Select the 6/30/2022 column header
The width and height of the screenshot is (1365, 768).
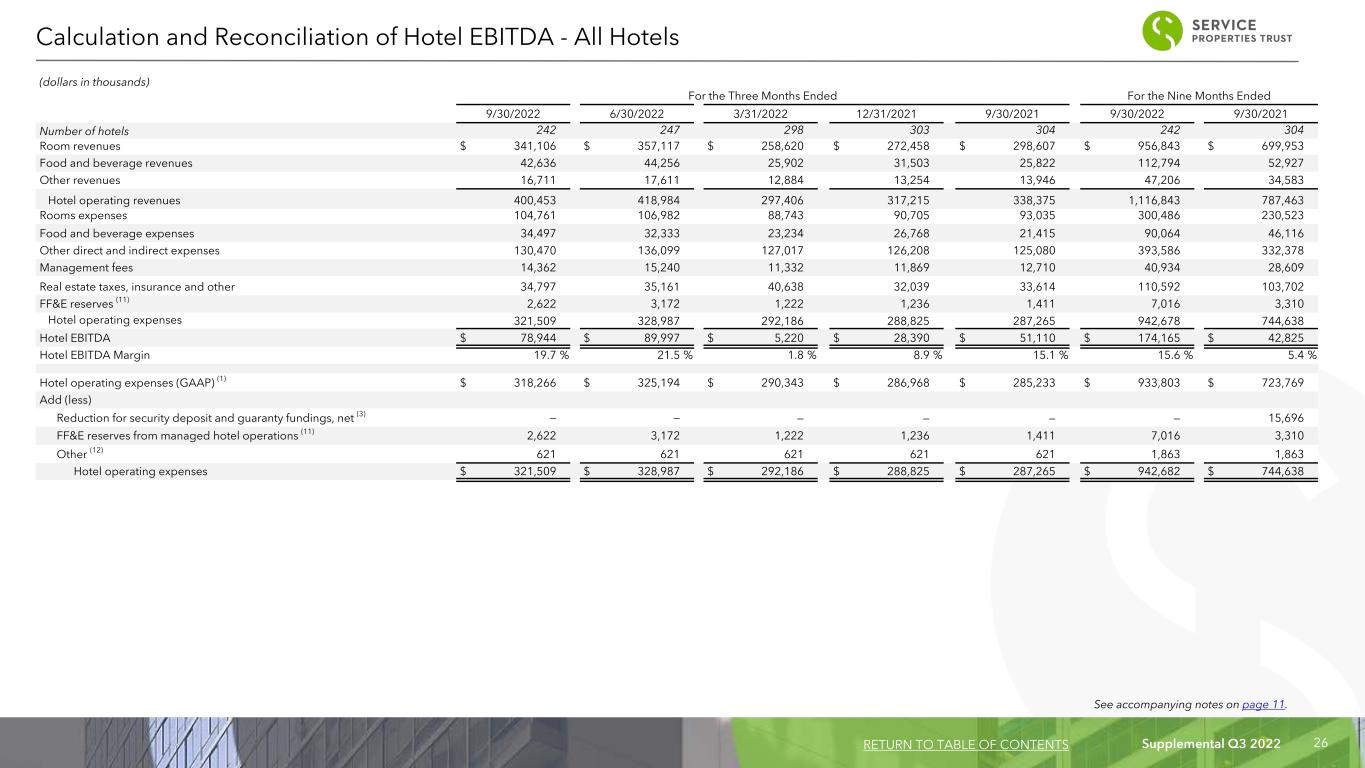[x=638, y=112]
